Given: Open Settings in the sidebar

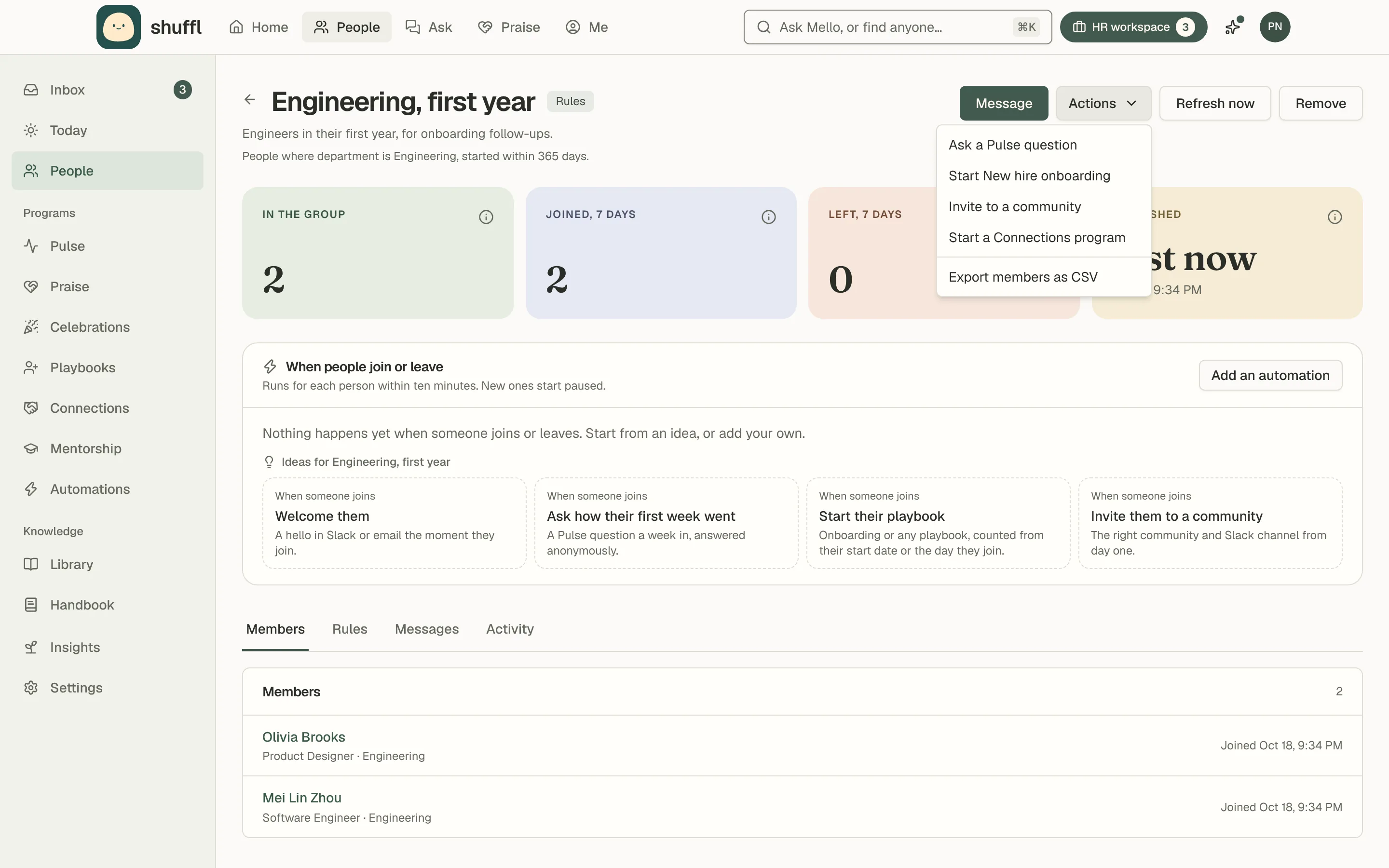Looking at the screenshot, I should coord(108,688).
